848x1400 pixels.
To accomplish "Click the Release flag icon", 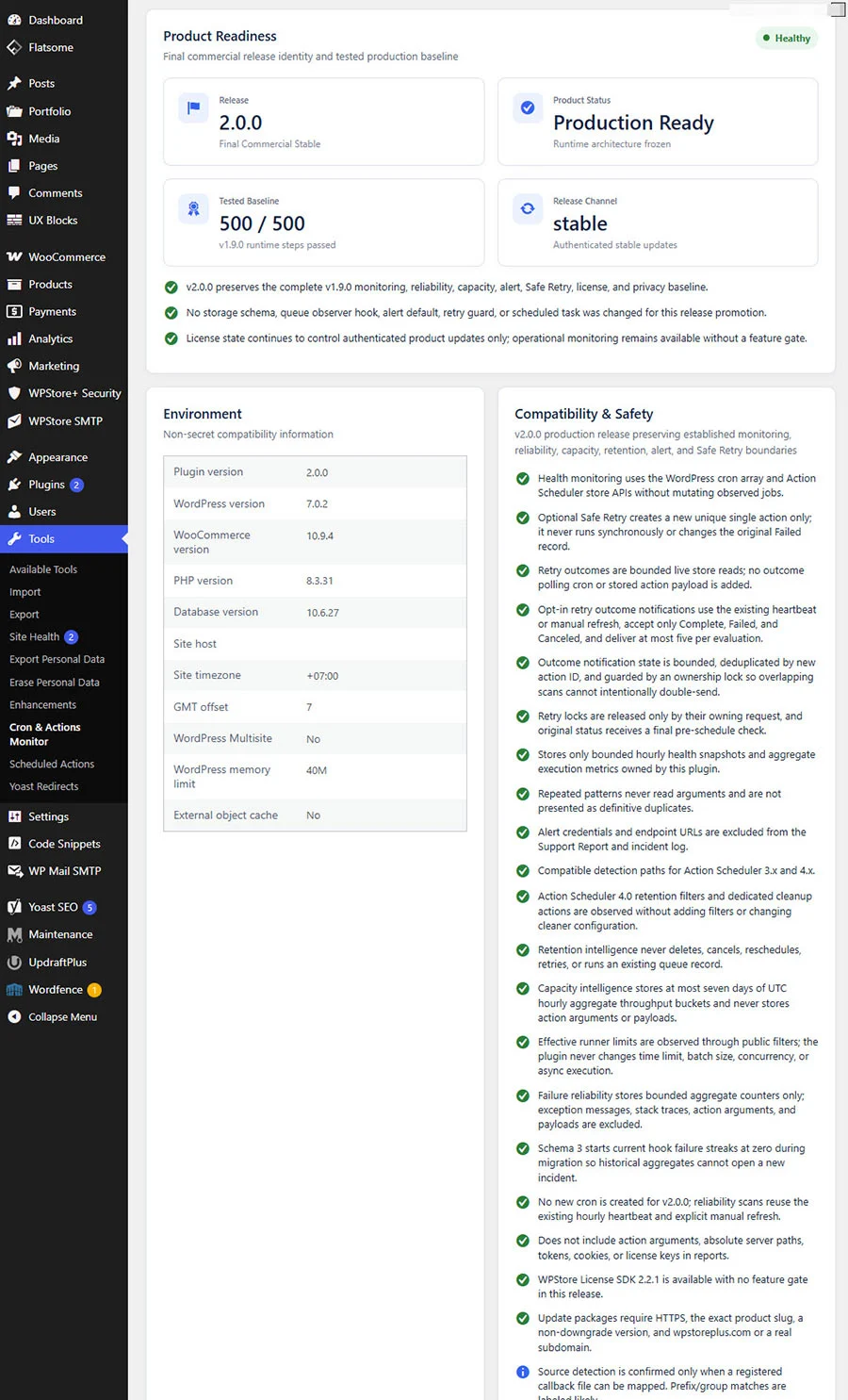I will point(193,107).
